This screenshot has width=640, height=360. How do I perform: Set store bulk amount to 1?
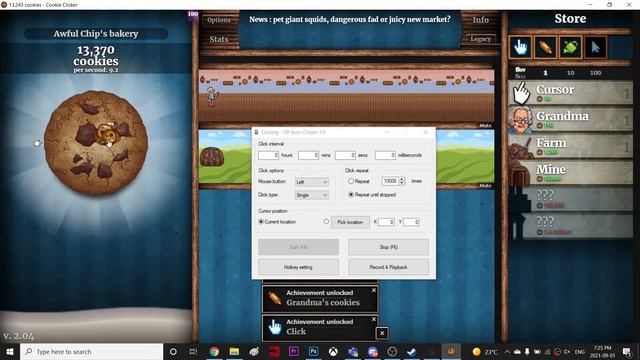click(x=545, y=73)
